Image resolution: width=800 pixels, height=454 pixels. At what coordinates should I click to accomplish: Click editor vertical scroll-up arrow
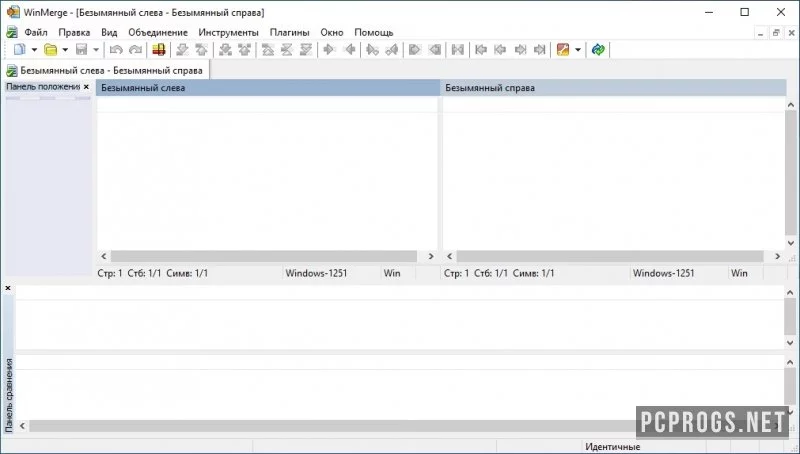[x=791, y=105]
